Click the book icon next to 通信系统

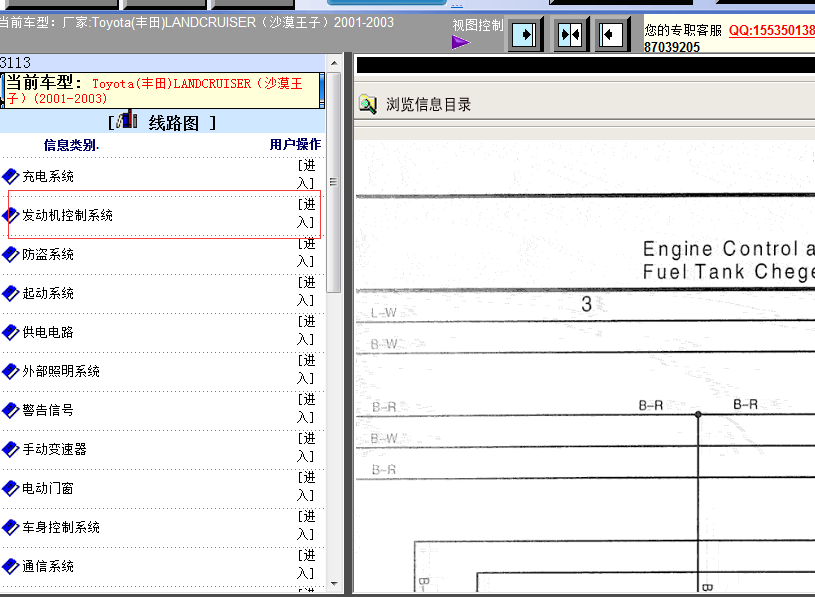[x=11, y=566]
